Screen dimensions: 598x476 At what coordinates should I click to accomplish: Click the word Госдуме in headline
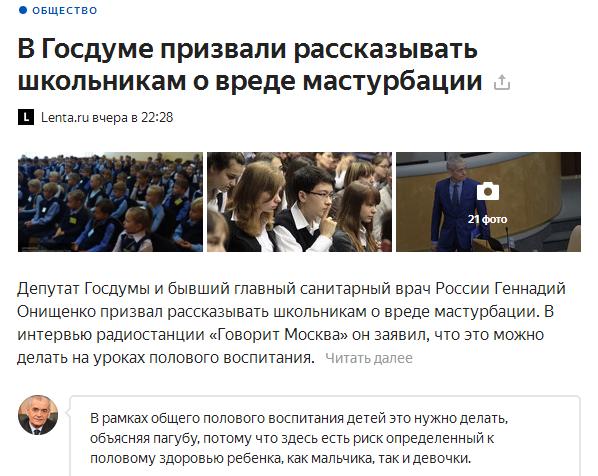tap(97, 49)
